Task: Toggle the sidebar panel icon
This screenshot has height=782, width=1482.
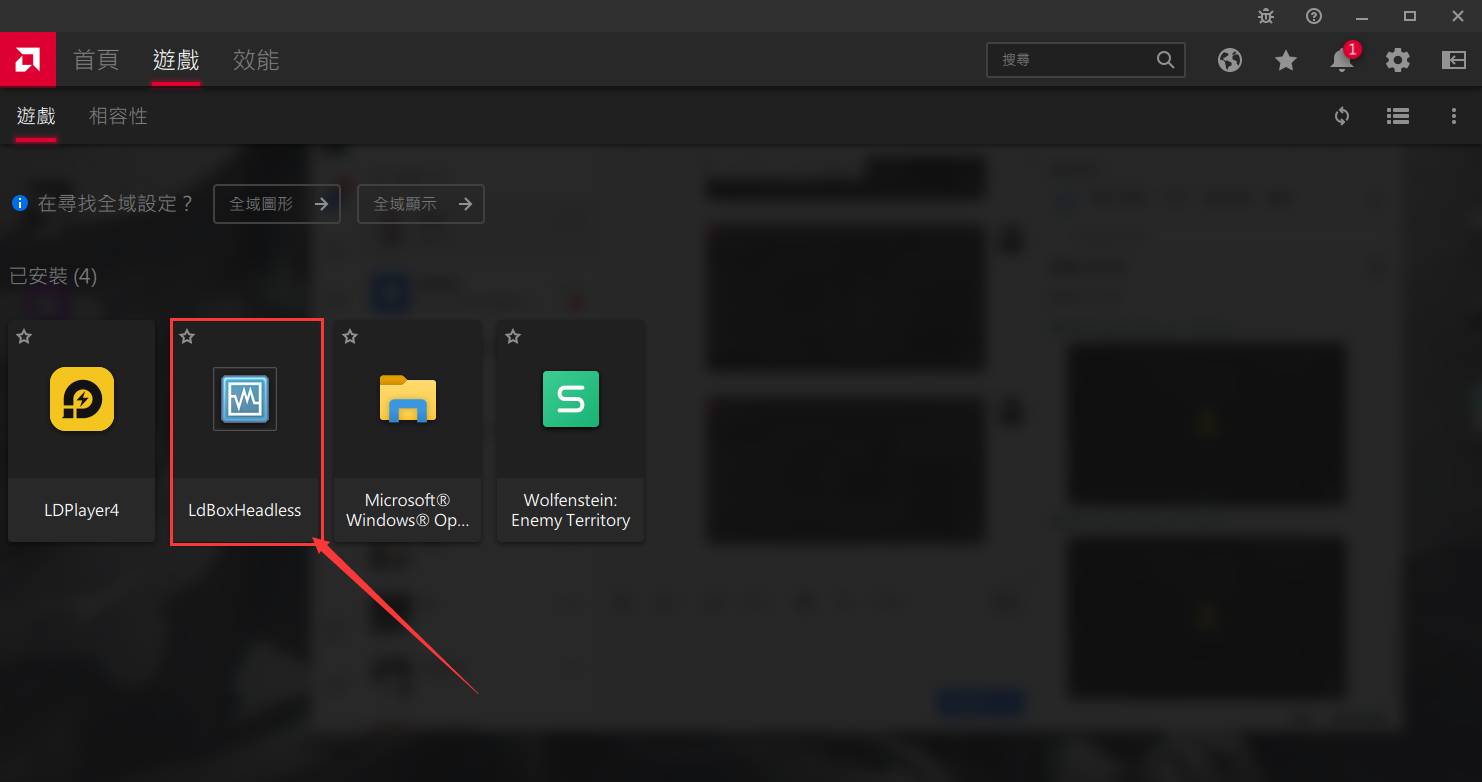Action: point(1453,60)
